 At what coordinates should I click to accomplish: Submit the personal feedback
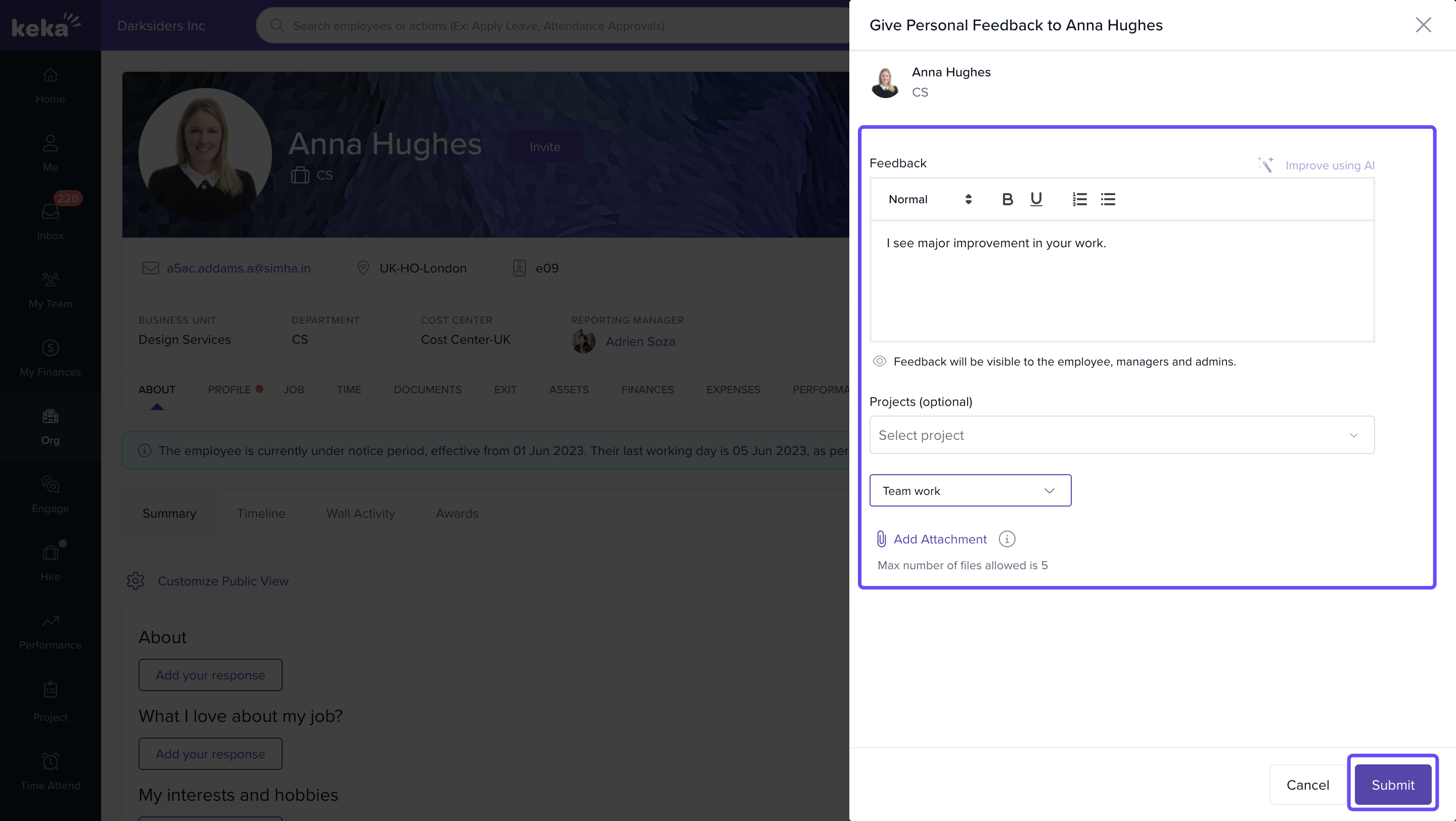click(x=1393, y=785)
